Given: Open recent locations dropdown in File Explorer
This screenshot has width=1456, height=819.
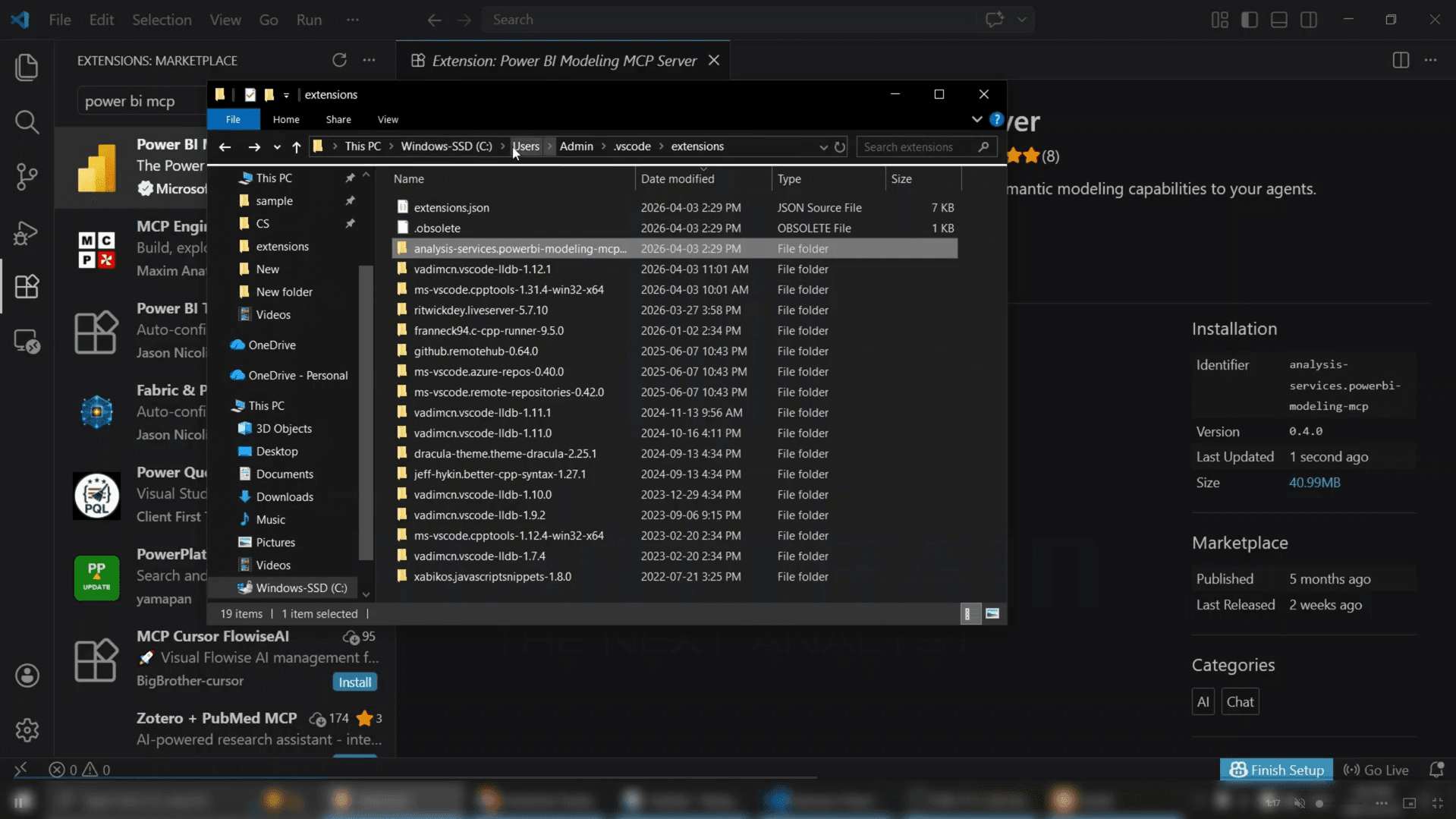Looking at the screenshot, I should [x=277, y=147].
